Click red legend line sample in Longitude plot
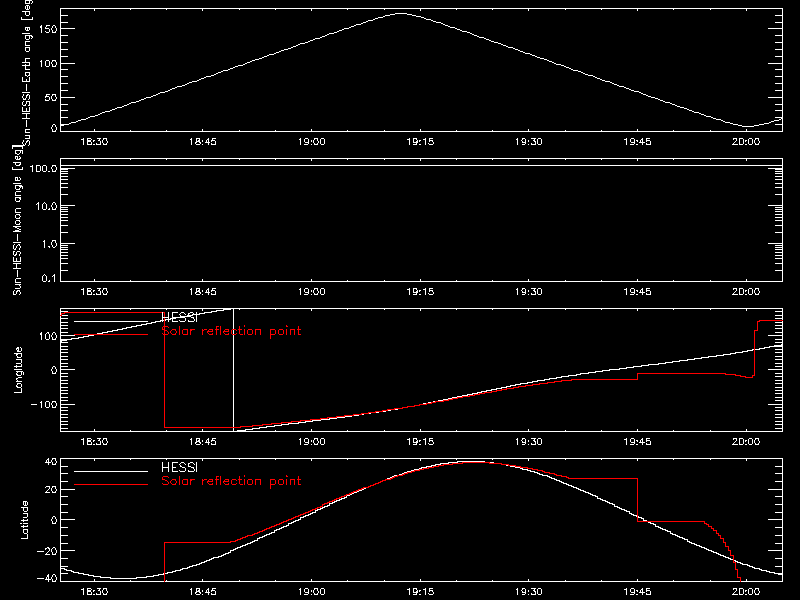This screenshot has width=800, height=600. click(111, 335)
